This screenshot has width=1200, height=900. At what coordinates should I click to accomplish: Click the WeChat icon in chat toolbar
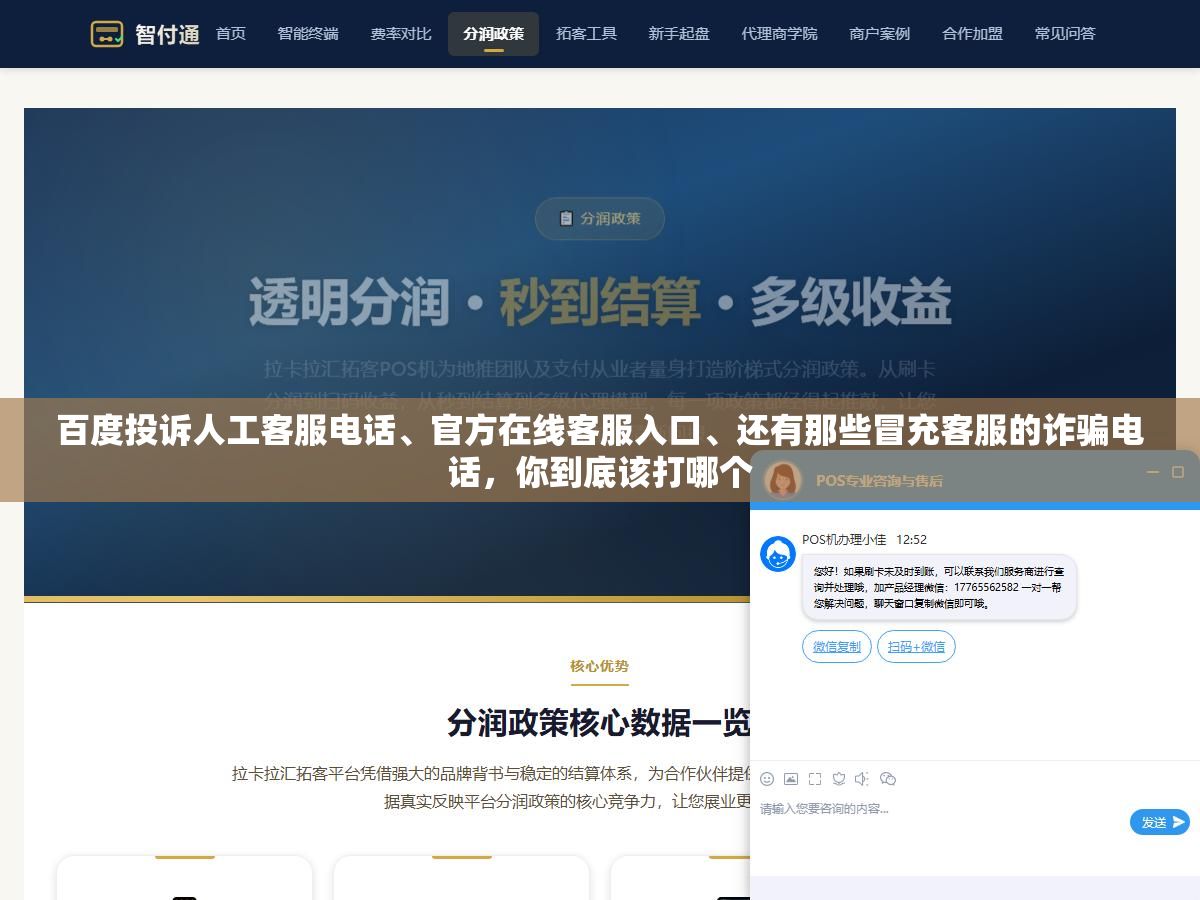point(887,778)
